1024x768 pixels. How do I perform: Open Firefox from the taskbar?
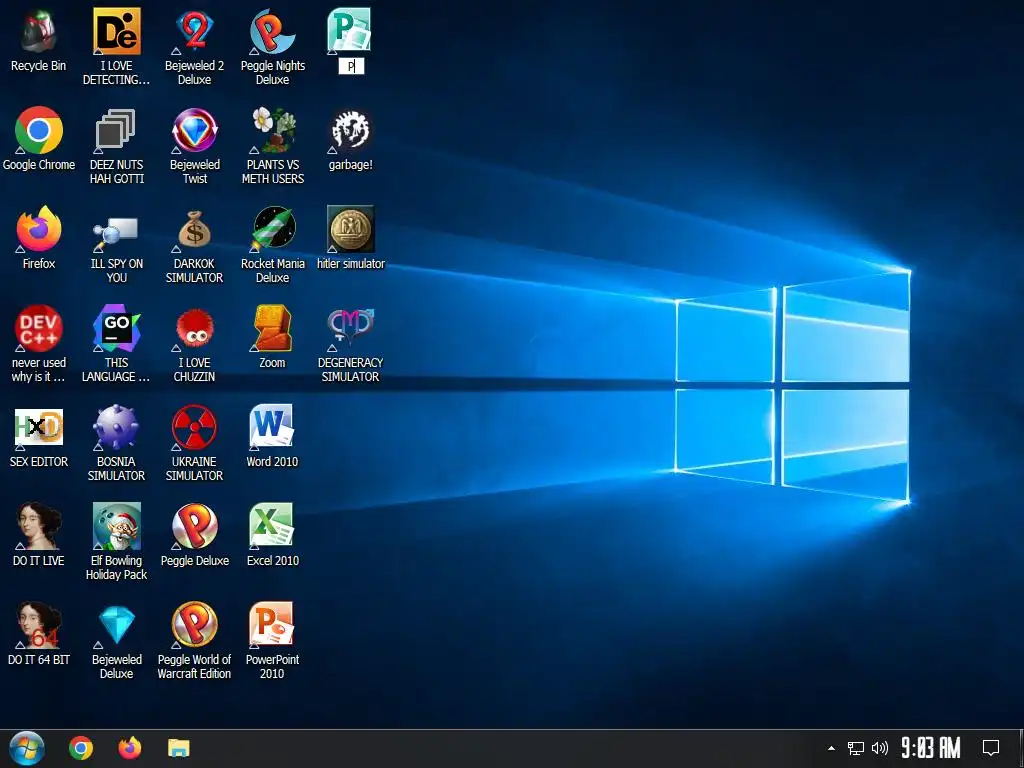[x=129, y=748]
